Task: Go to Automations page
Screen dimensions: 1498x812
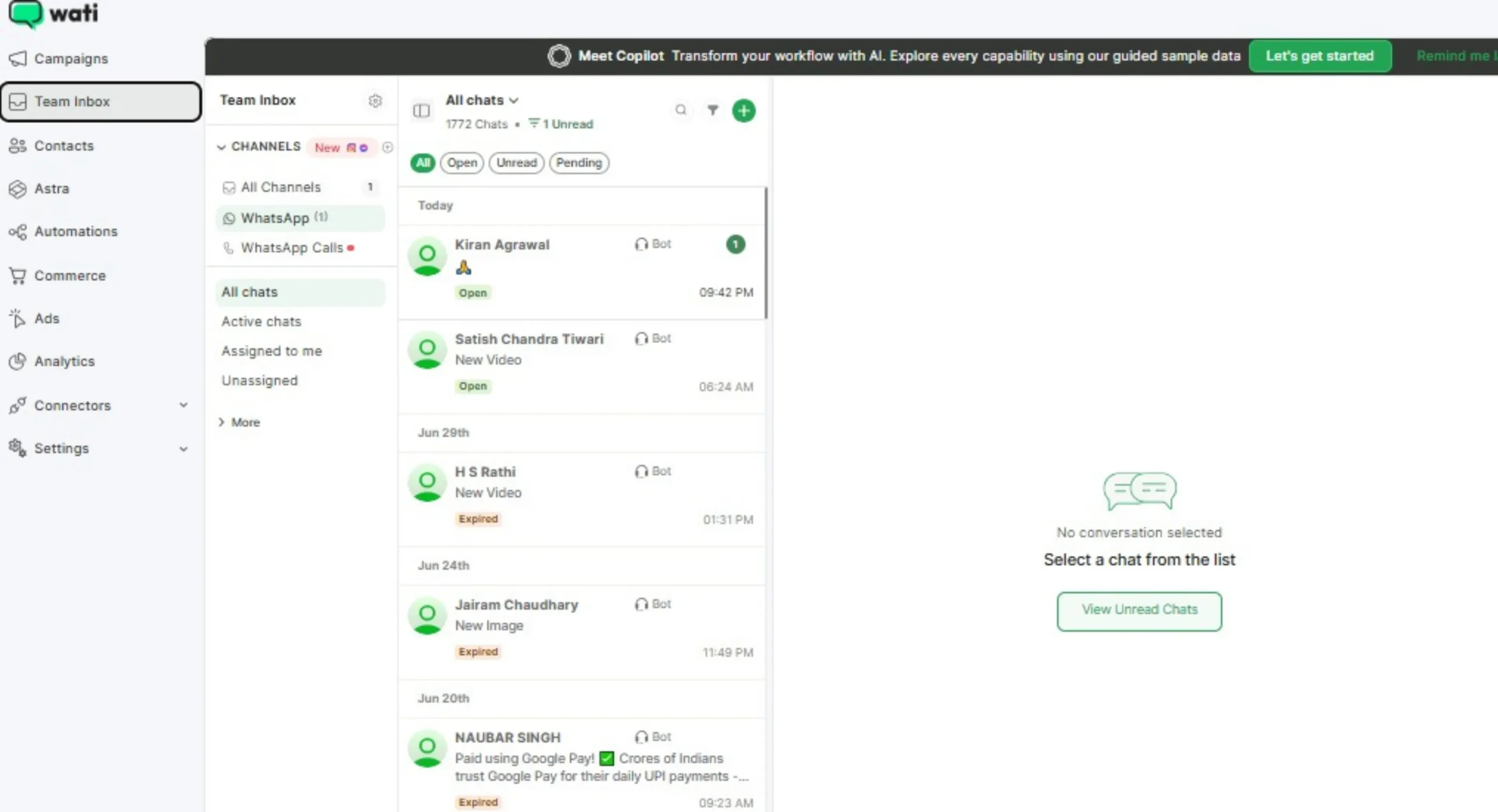Action: pyautogui.click(x=76, y=232)
